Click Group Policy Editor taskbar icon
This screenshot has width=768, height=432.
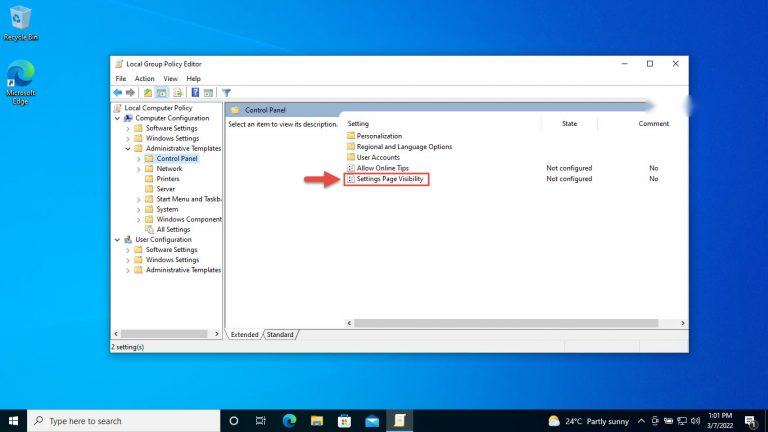[x=400, y=421]
